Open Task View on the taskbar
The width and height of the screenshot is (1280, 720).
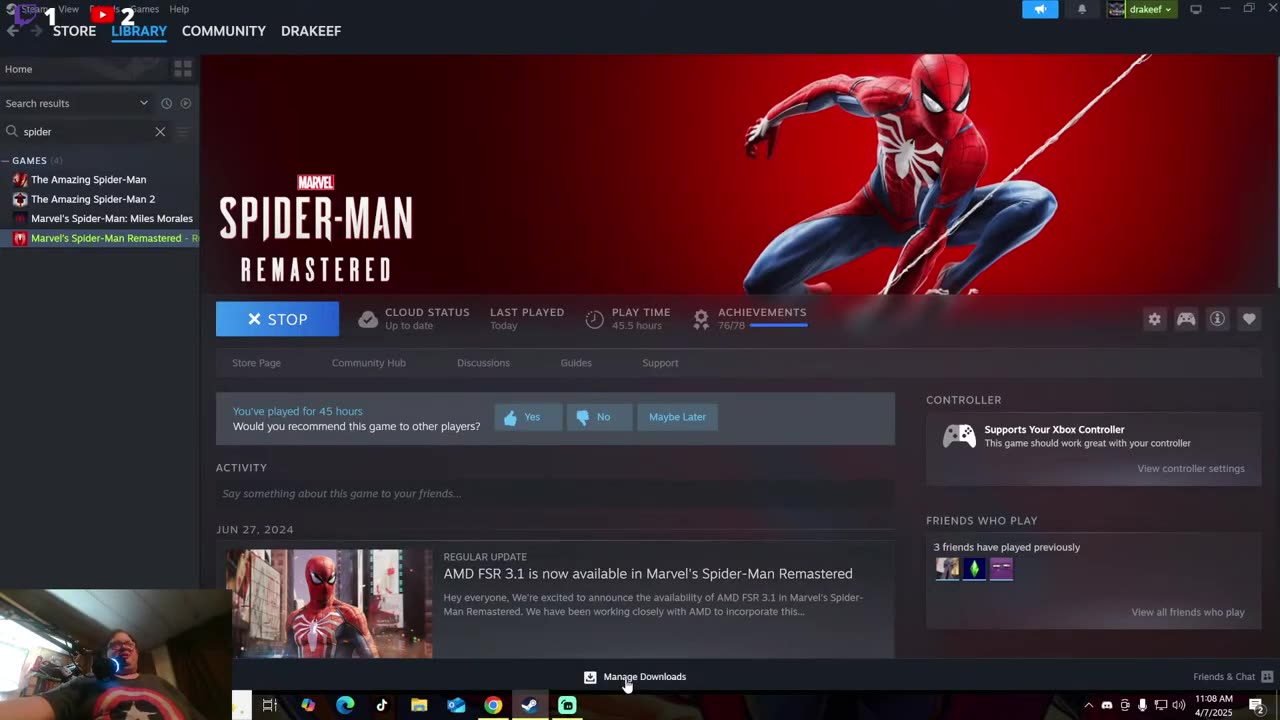point(270,705)
